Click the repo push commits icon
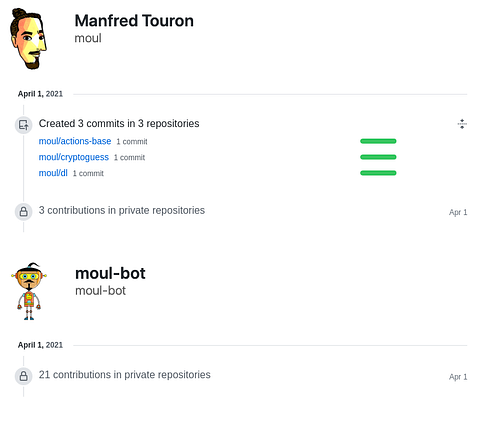 click(x=24, y=125)
